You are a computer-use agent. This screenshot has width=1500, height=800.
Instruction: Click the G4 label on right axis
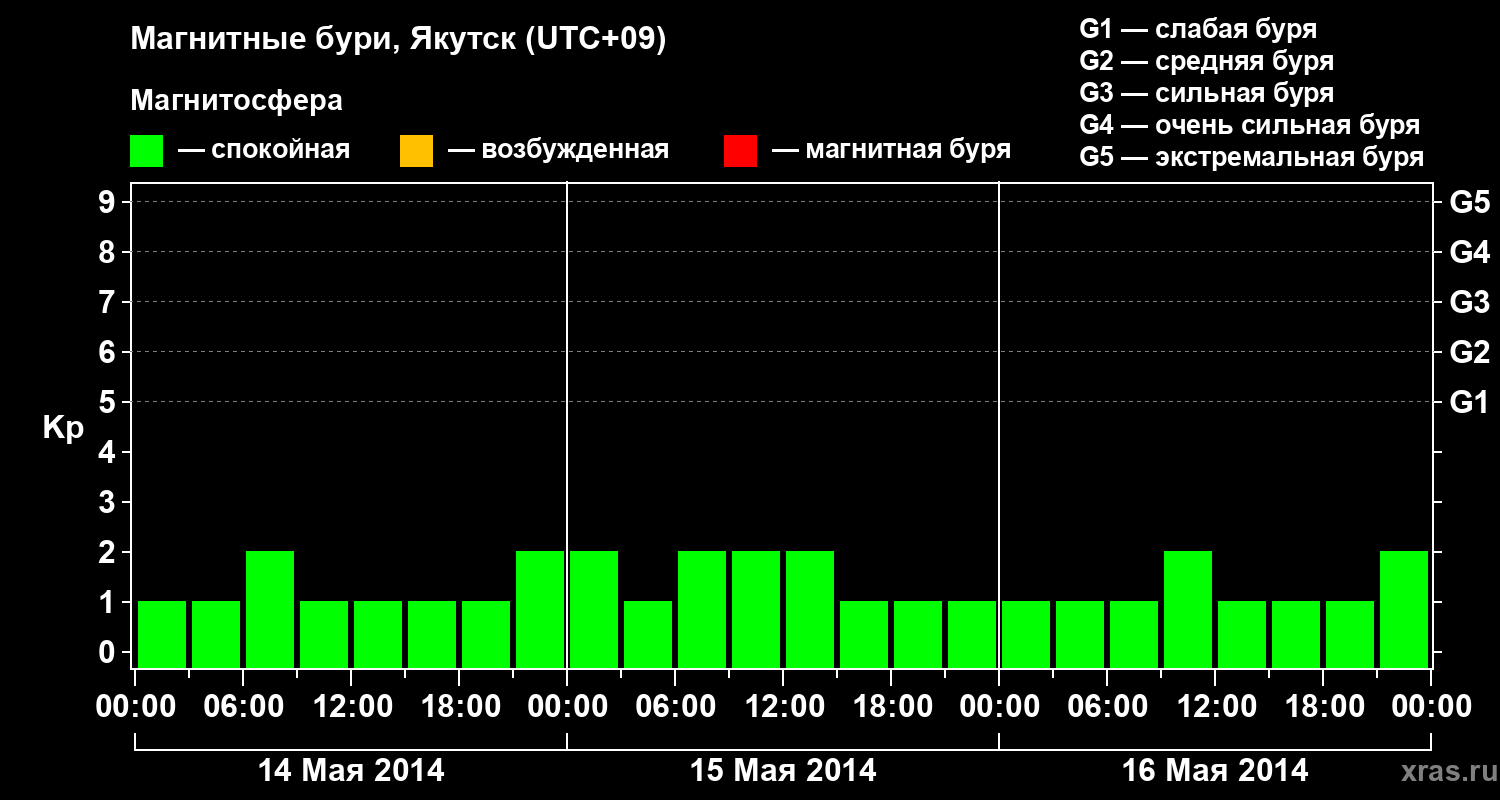tap(1469, 252)
